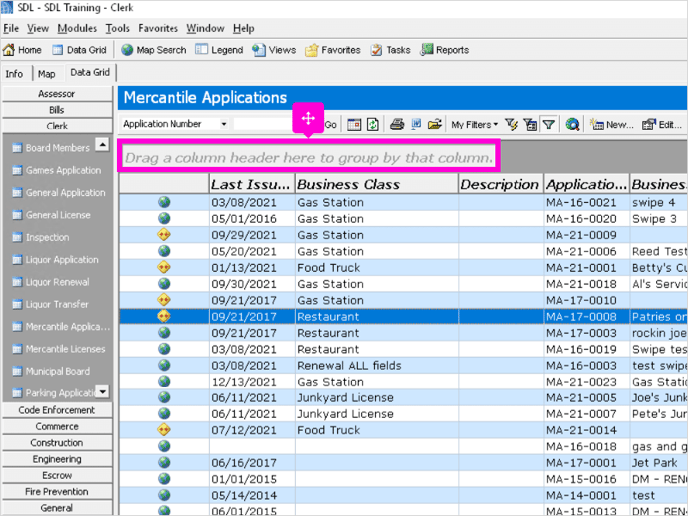Click the Word export icon

[x=416, y=125]
